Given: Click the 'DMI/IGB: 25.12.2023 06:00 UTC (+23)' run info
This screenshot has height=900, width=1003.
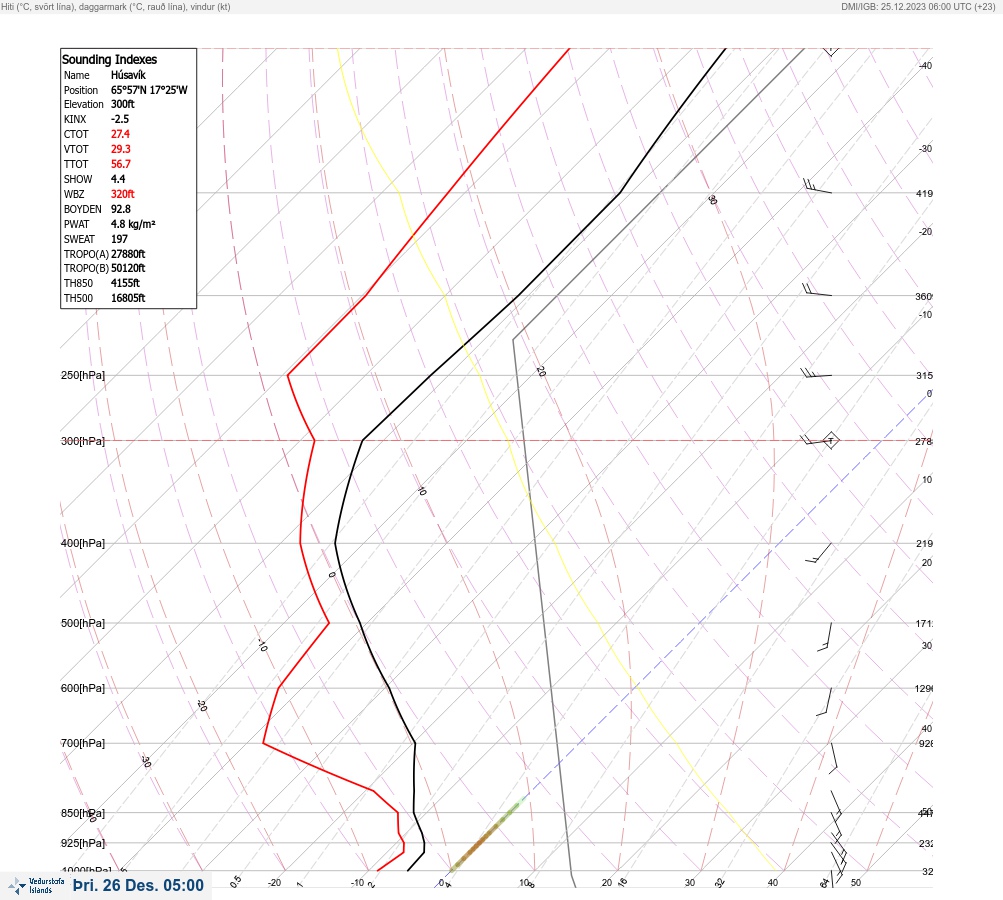Looking at the screenshot, I should tap(918, 7).
